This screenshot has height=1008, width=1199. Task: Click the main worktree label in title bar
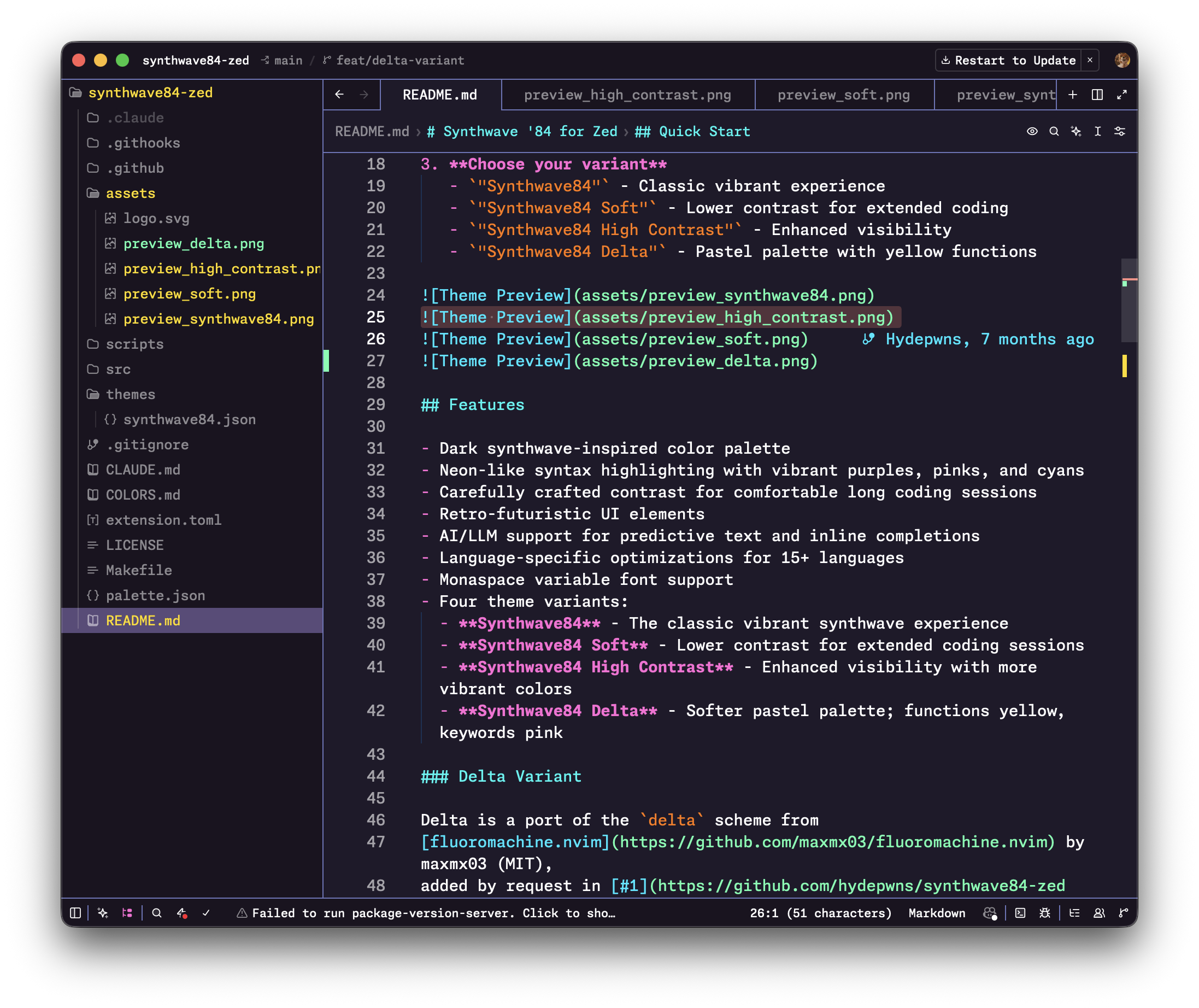click(282, 61)
